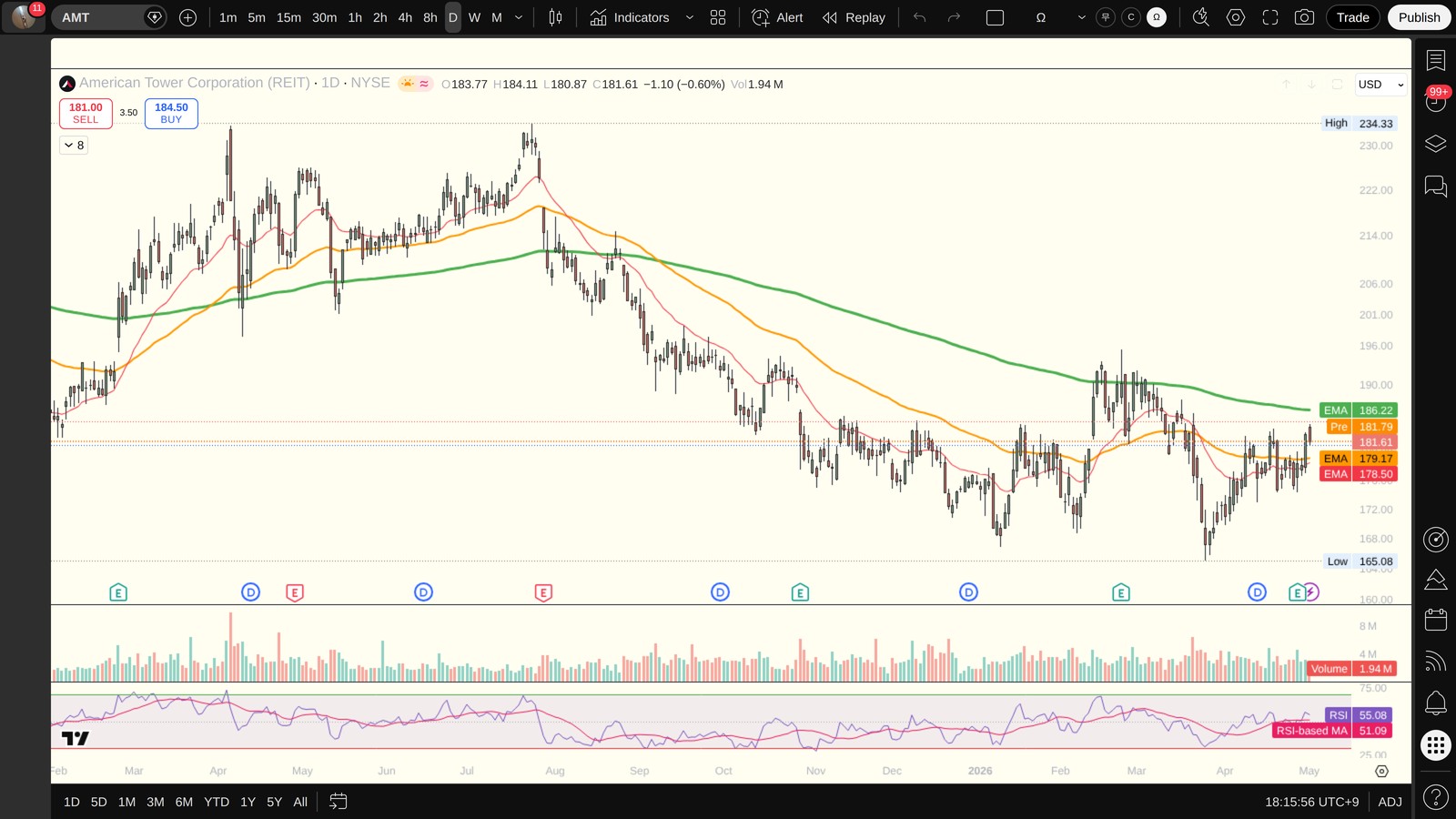Select the 6M date range

(x=184, y=802)
